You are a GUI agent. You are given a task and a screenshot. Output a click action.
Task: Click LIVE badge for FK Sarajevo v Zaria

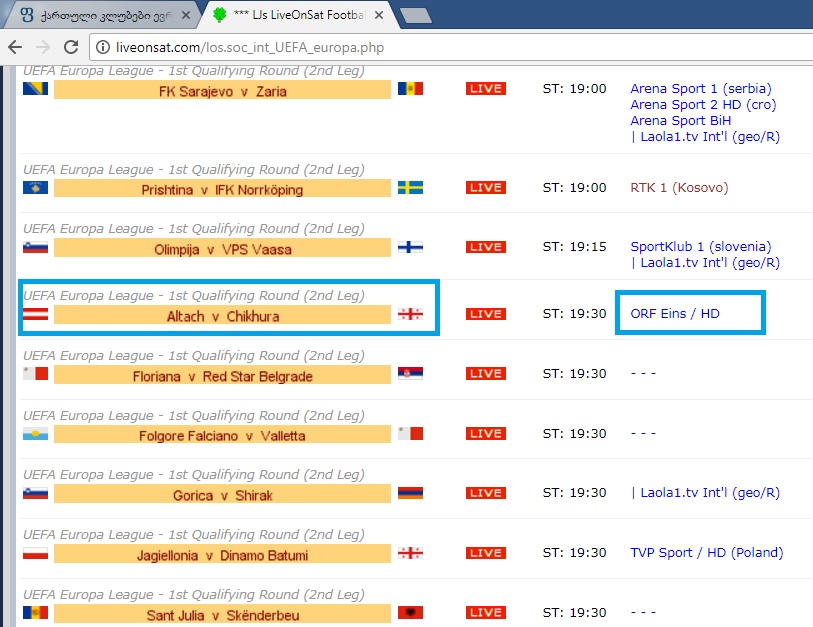point(486,89)
